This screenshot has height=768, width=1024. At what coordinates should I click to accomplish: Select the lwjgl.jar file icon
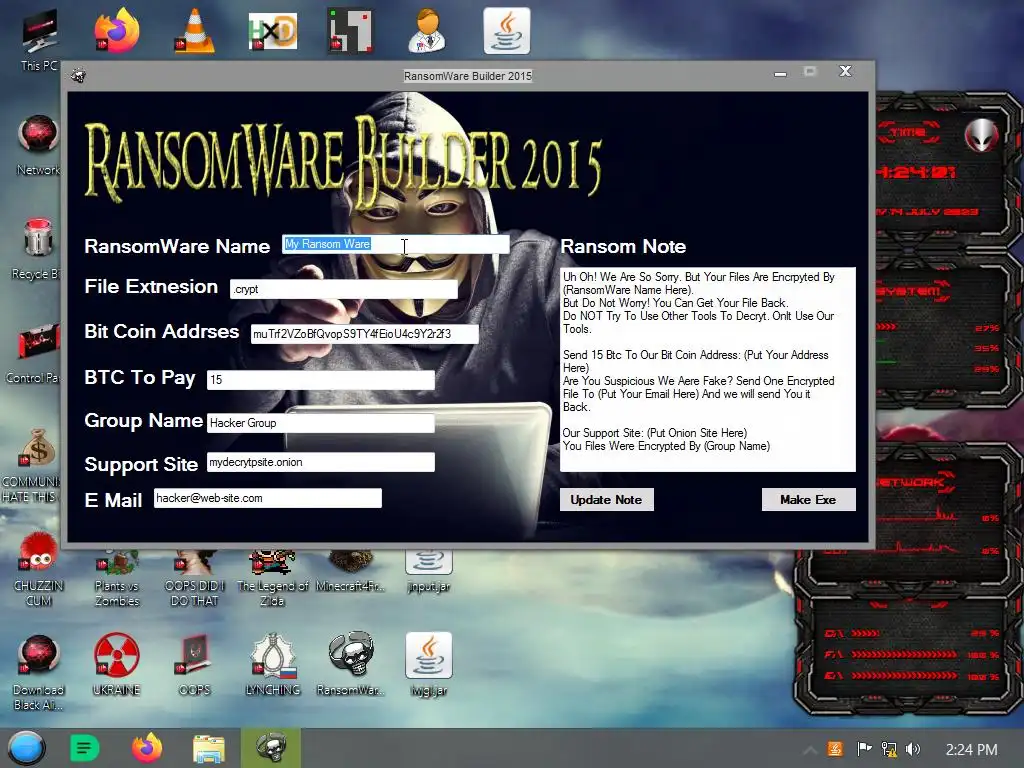pos(428,664)
